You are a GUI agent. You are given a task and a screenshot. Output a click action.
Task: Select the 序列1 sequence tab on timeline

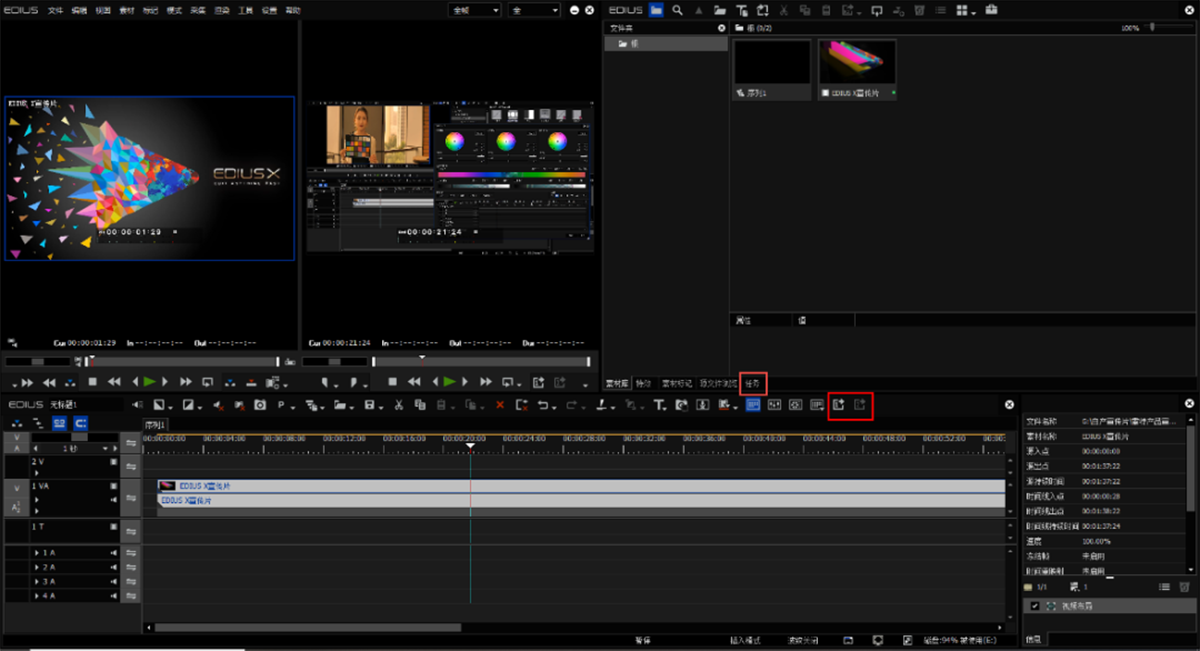(156, 424)
